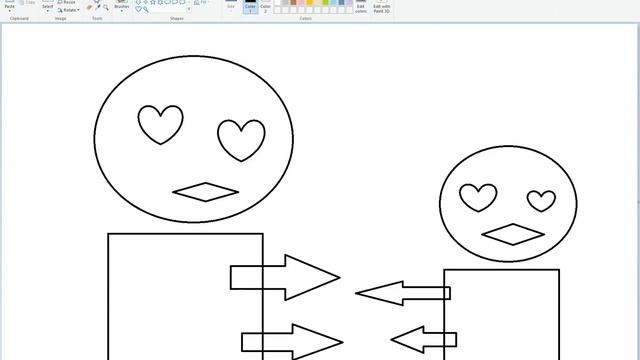Pick the gray palette swatch
The height and width of the screenshot is (360, 640).
click(285, 2)
